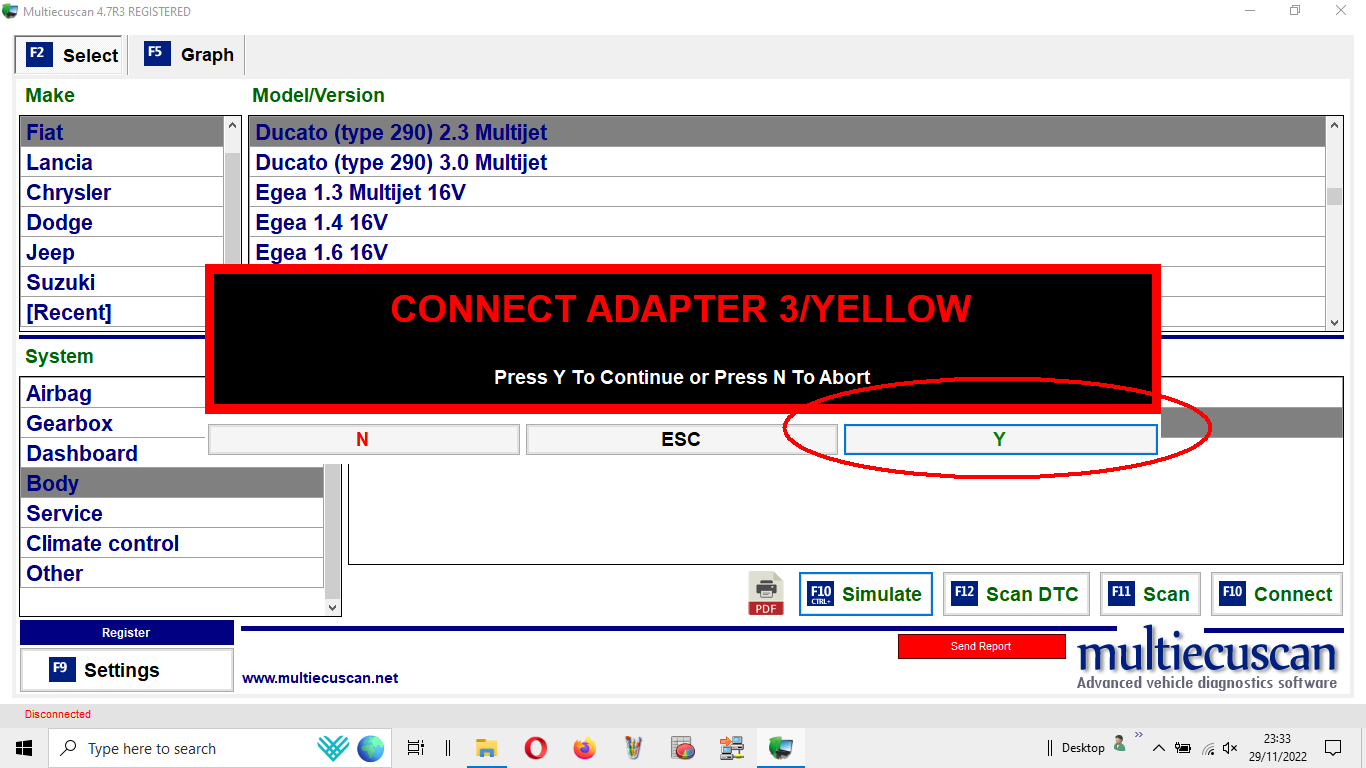Click the People icon in the tray
The width and height of the screenshot is (1366, 768).
tap(1120, 745)
